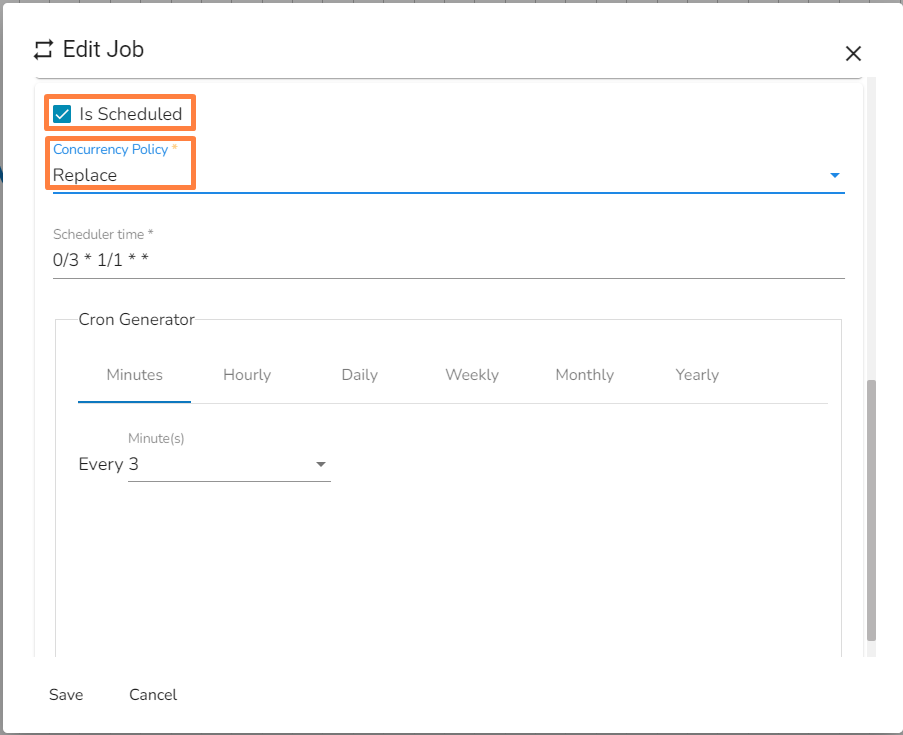The width and height of the screenshot is (903, 735).
Task: Select the Weekly tab
Action: click(x=472, y=375)
